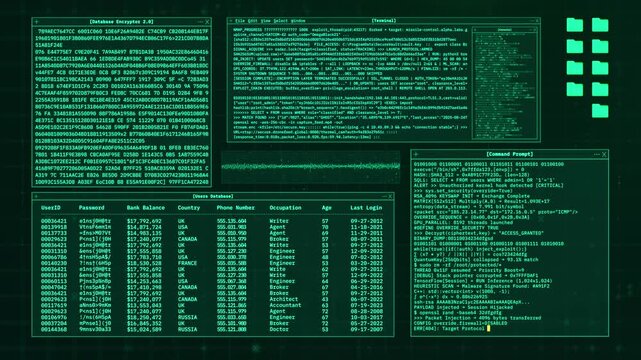The width and height of the screenshot is (641, 360).
Task: Click the SQLi SELECT FROM users line
Action: point(484,180)
